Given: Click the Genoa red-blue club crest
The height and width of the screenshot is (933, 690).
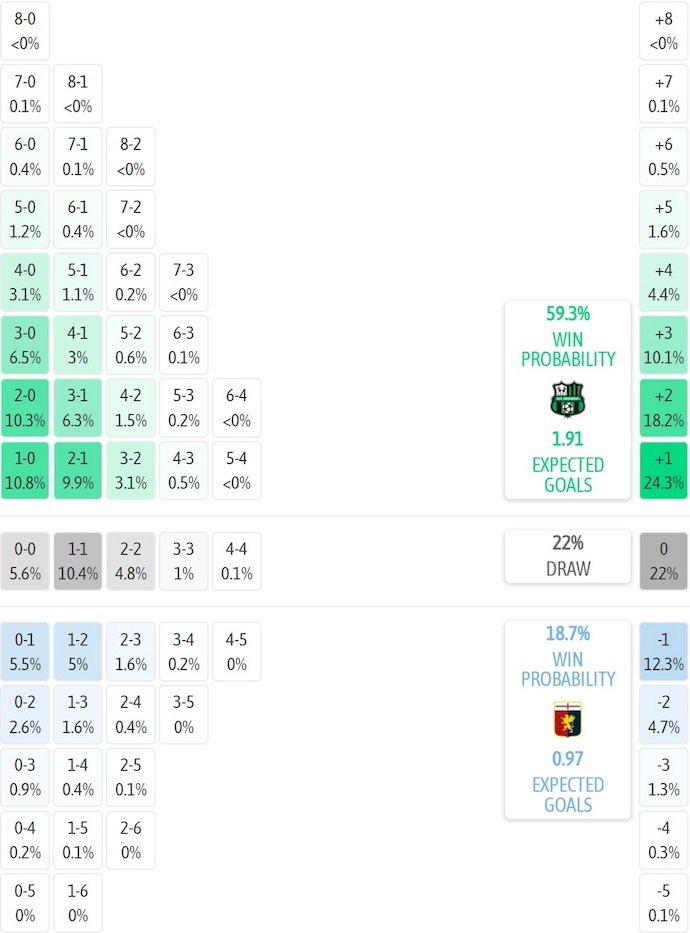Looking at the screenshot, I should (567, 720).
